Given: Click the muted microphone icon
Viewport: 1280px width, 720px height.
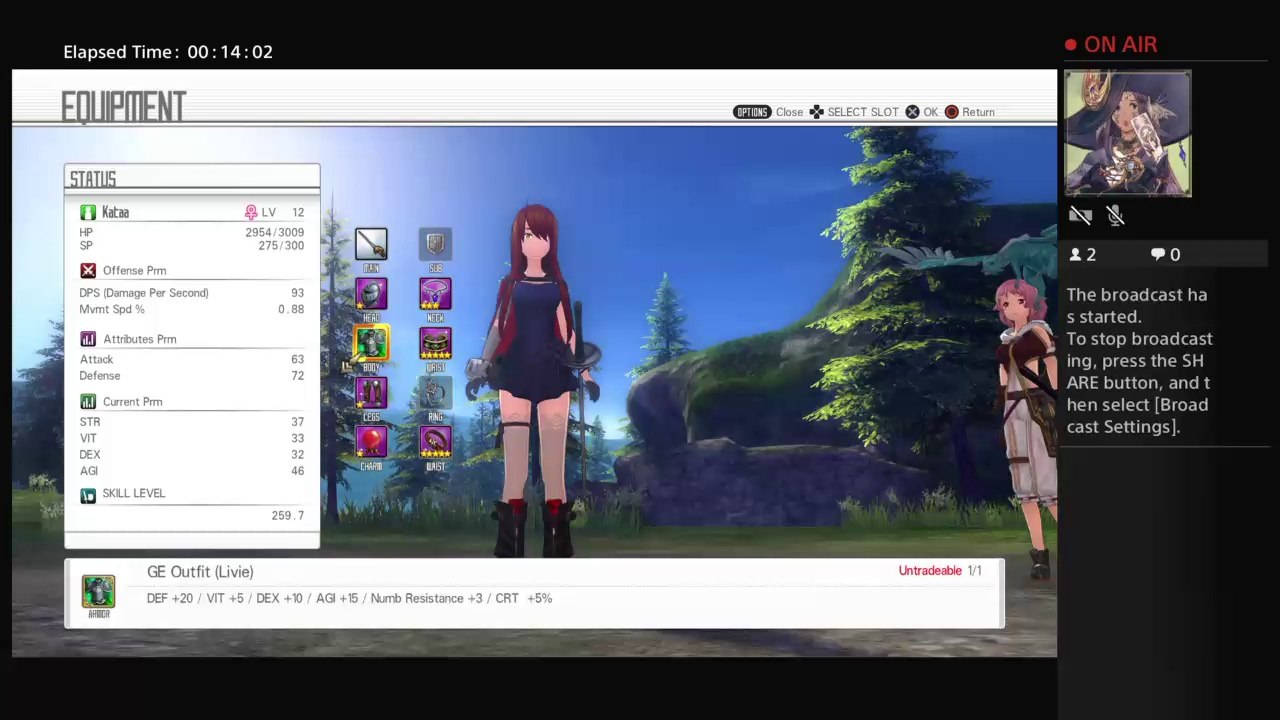Looking at the screenshot, I should pos(1116,215).
